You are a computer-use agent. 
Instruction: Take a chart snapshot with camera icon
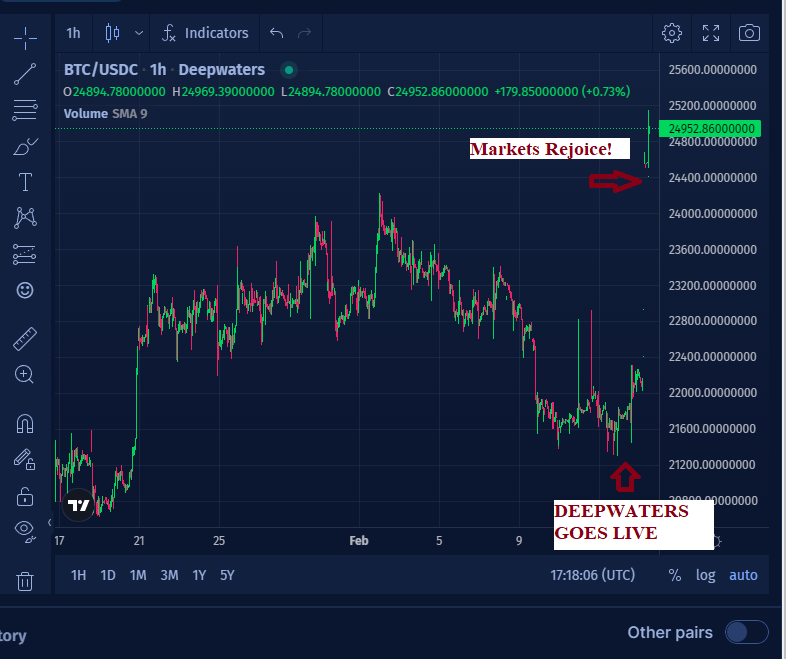[x=749, y=33]
